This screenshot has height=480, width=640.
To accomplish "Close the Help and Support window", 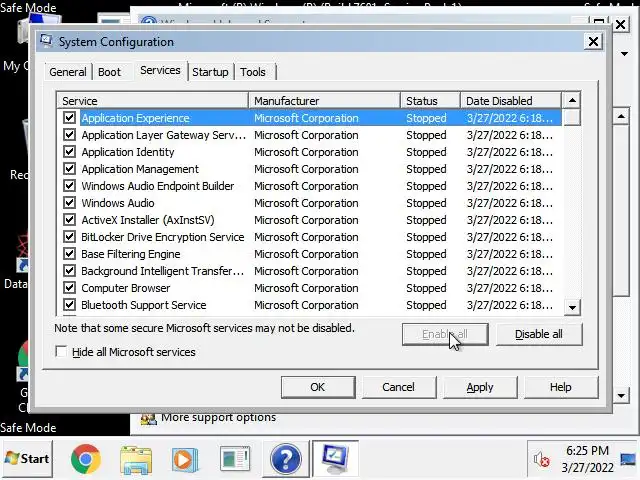I will (620, 24).
